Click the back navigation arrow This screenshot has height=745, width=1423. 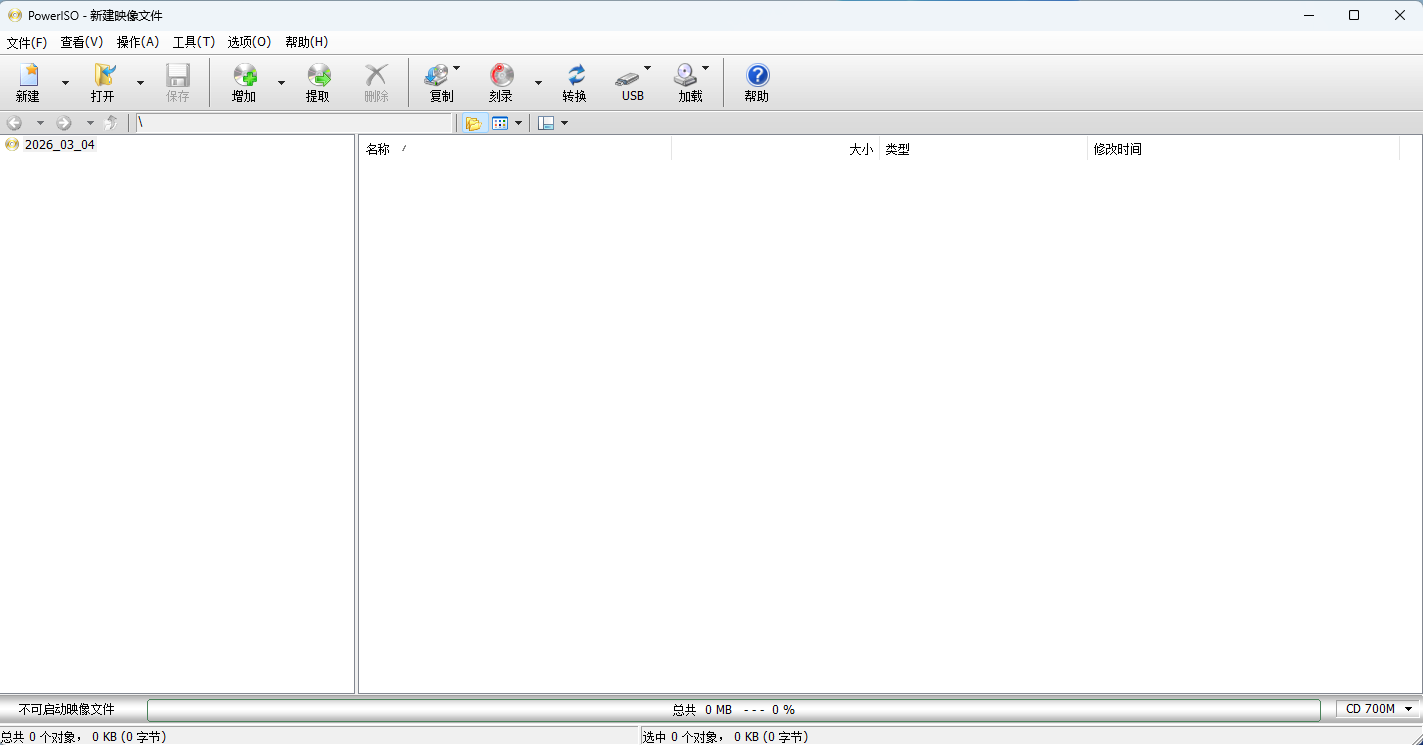15,123
